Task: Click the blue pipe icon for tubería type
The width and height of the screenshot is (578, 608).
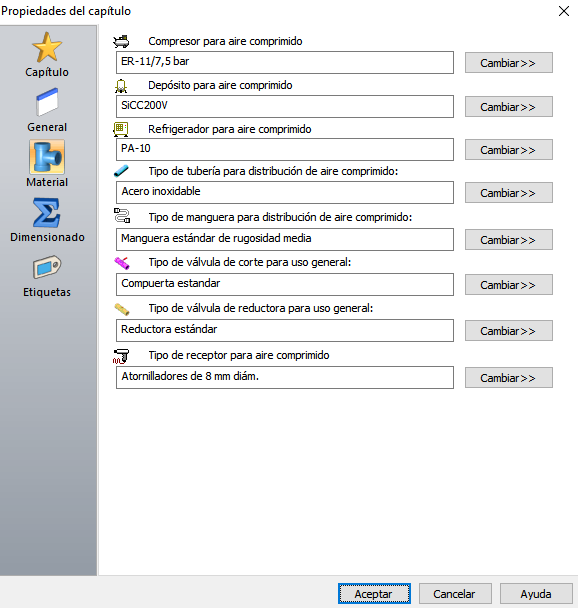Action: click(x=121, y=171)
